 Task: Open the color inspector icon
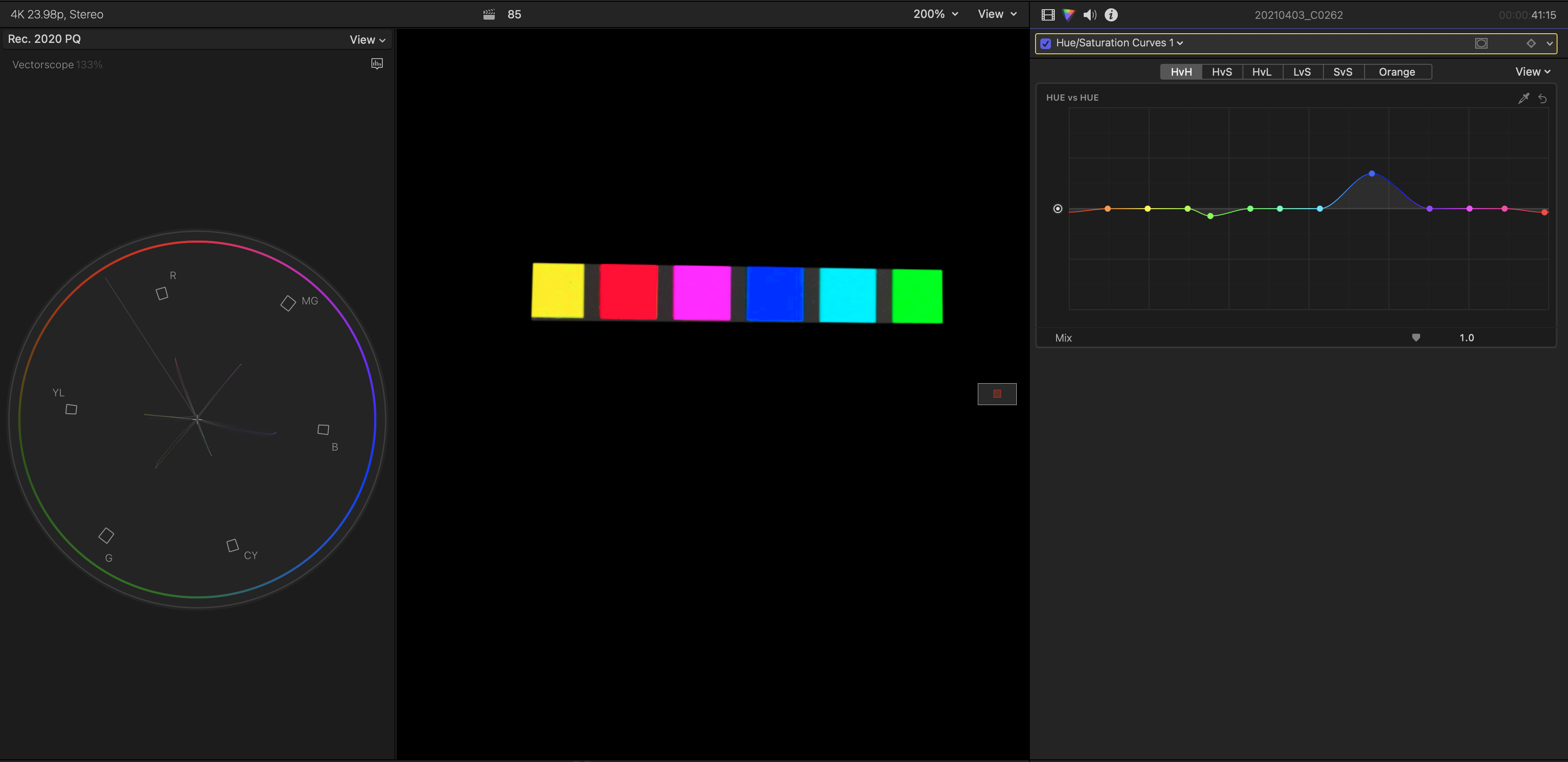click(x=1068, y=14)
